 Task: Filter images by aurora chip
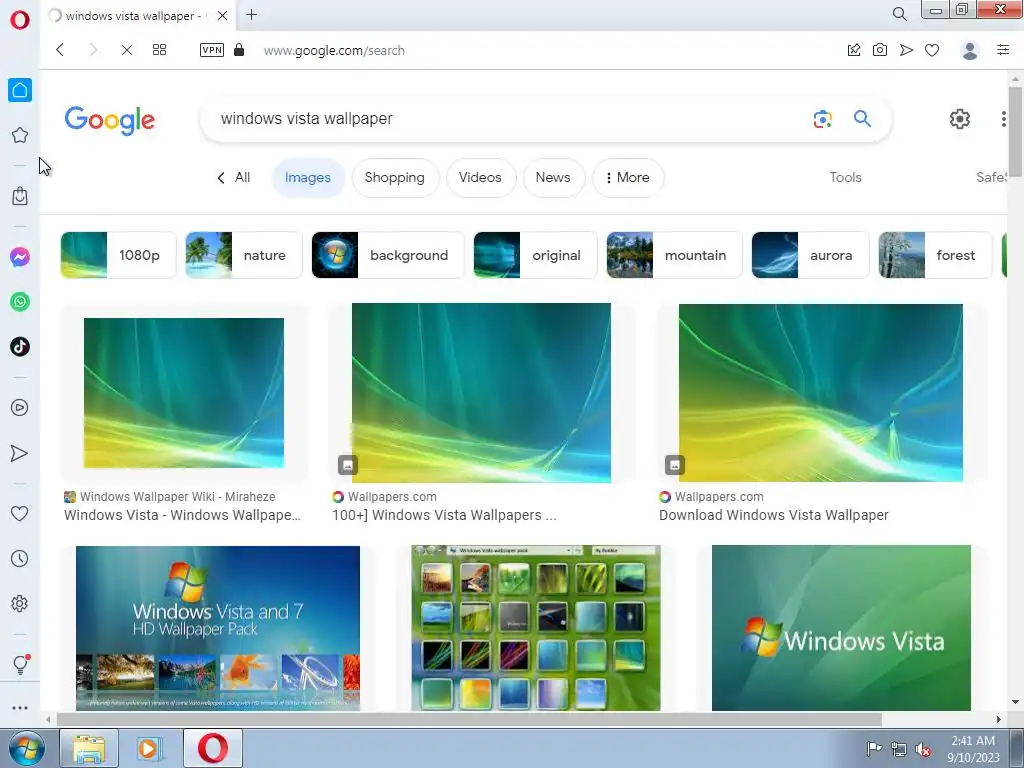tap(810, 255)
